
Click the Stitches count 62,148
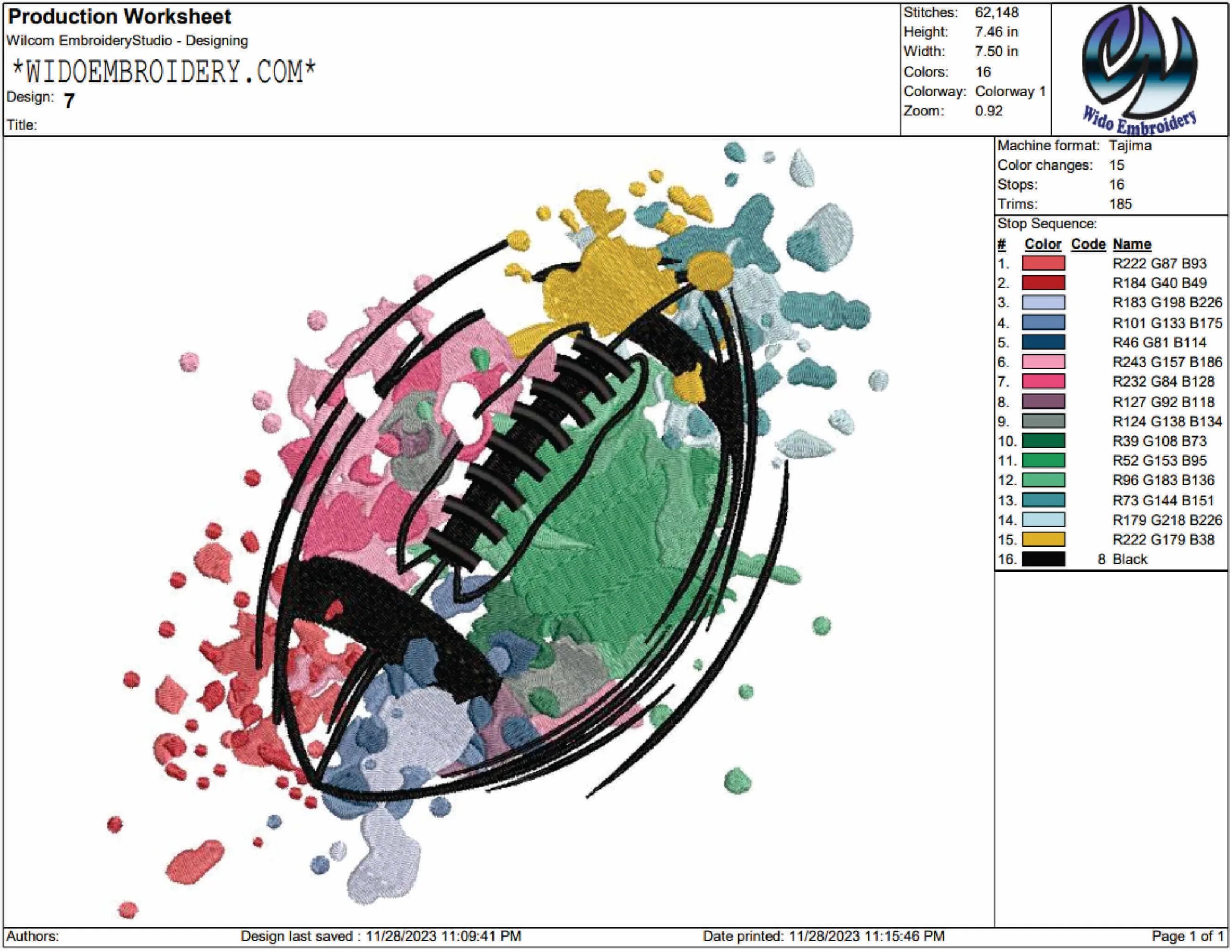(x=996, y=13)
